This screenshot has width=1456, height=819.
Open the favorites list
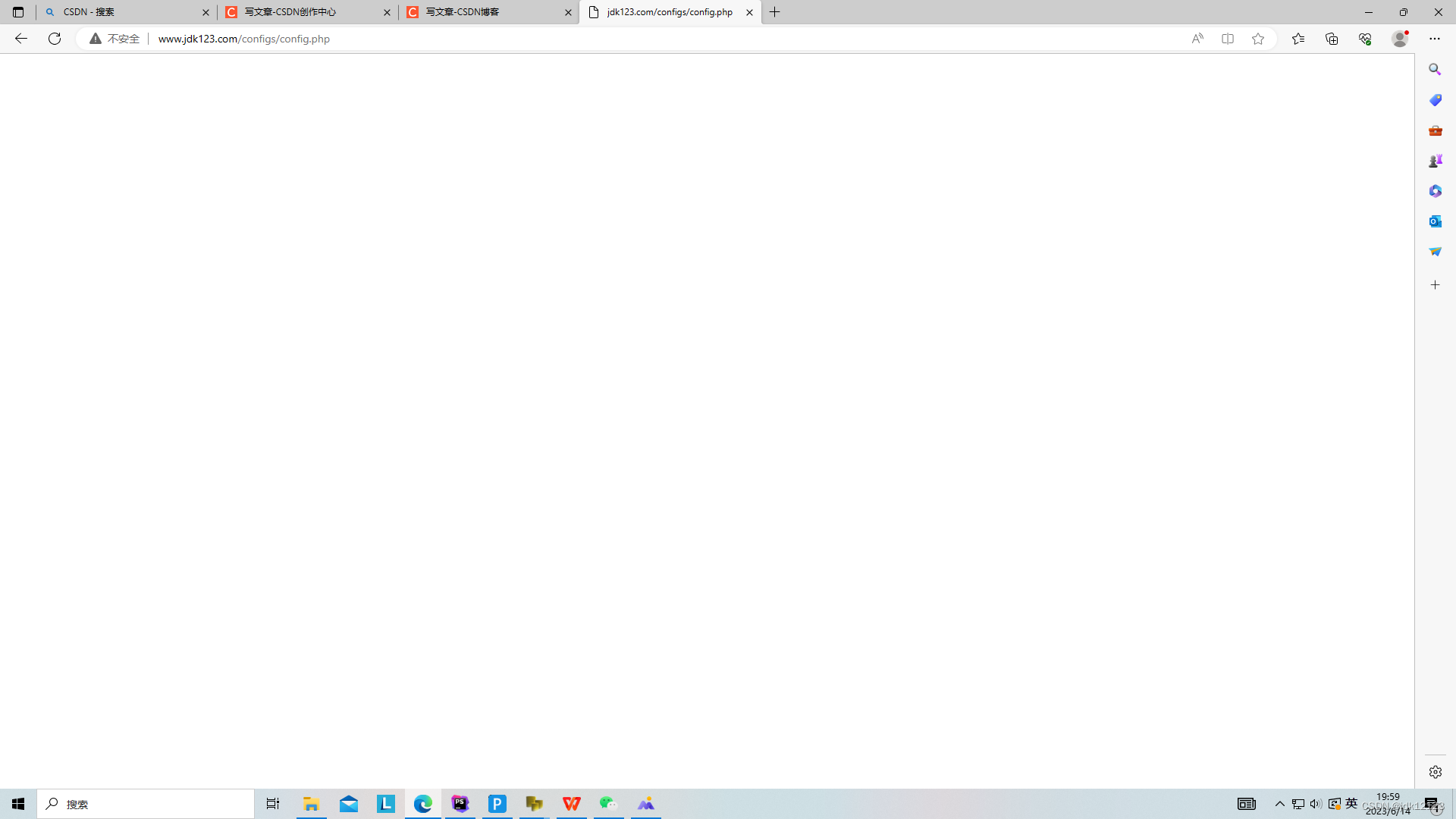(x=1298, y=39)
